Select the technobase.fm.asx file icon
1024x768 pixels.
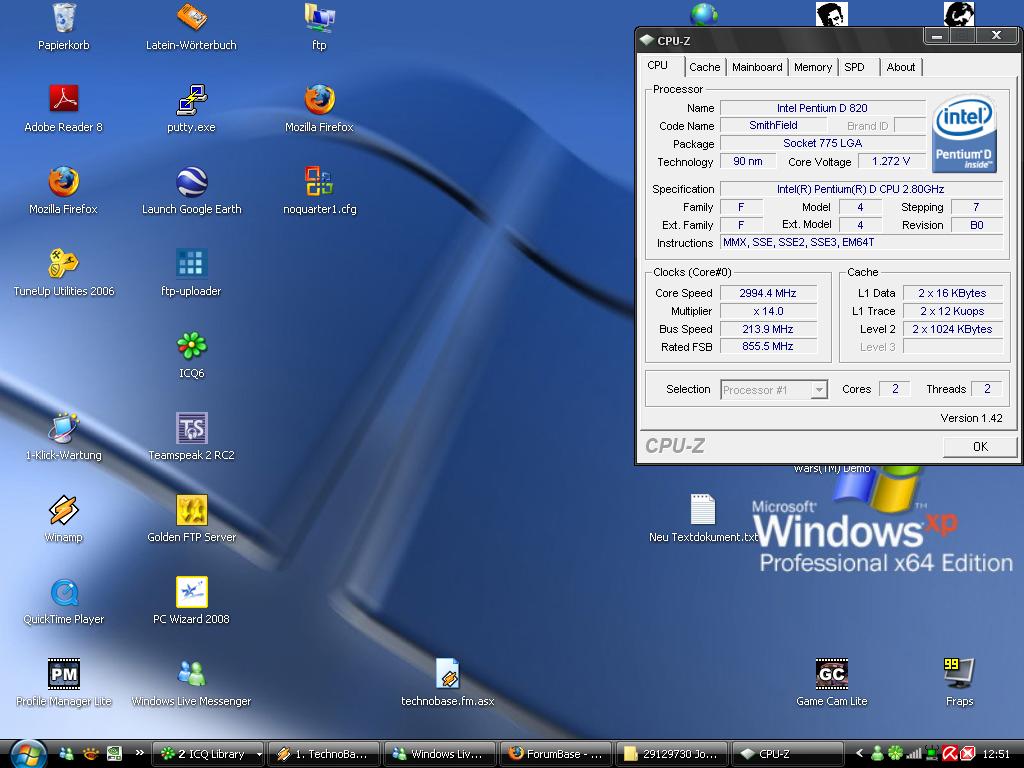point(447,674)
